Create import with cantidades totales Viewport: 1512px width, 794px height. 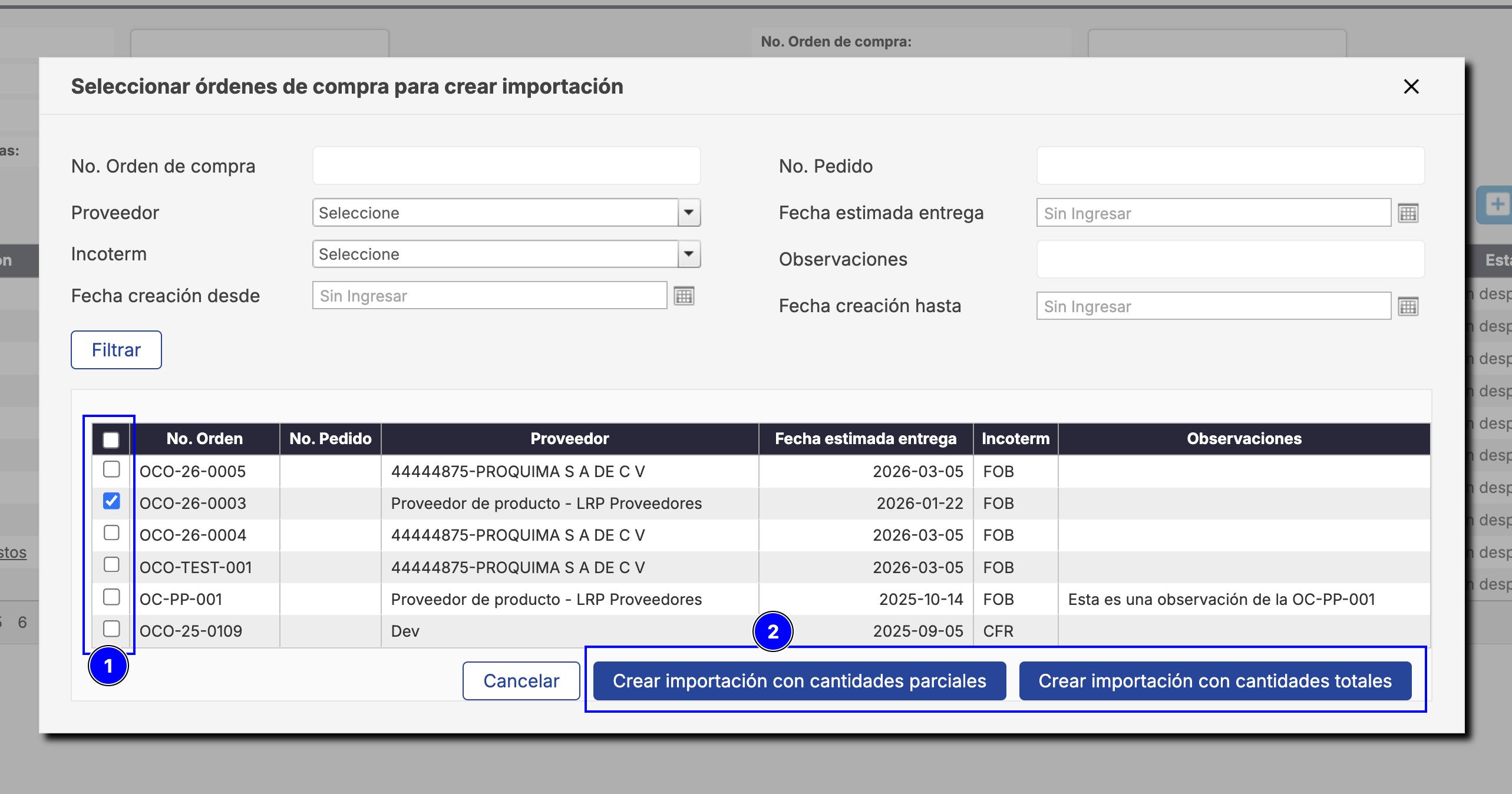(x=1214, y=681)
